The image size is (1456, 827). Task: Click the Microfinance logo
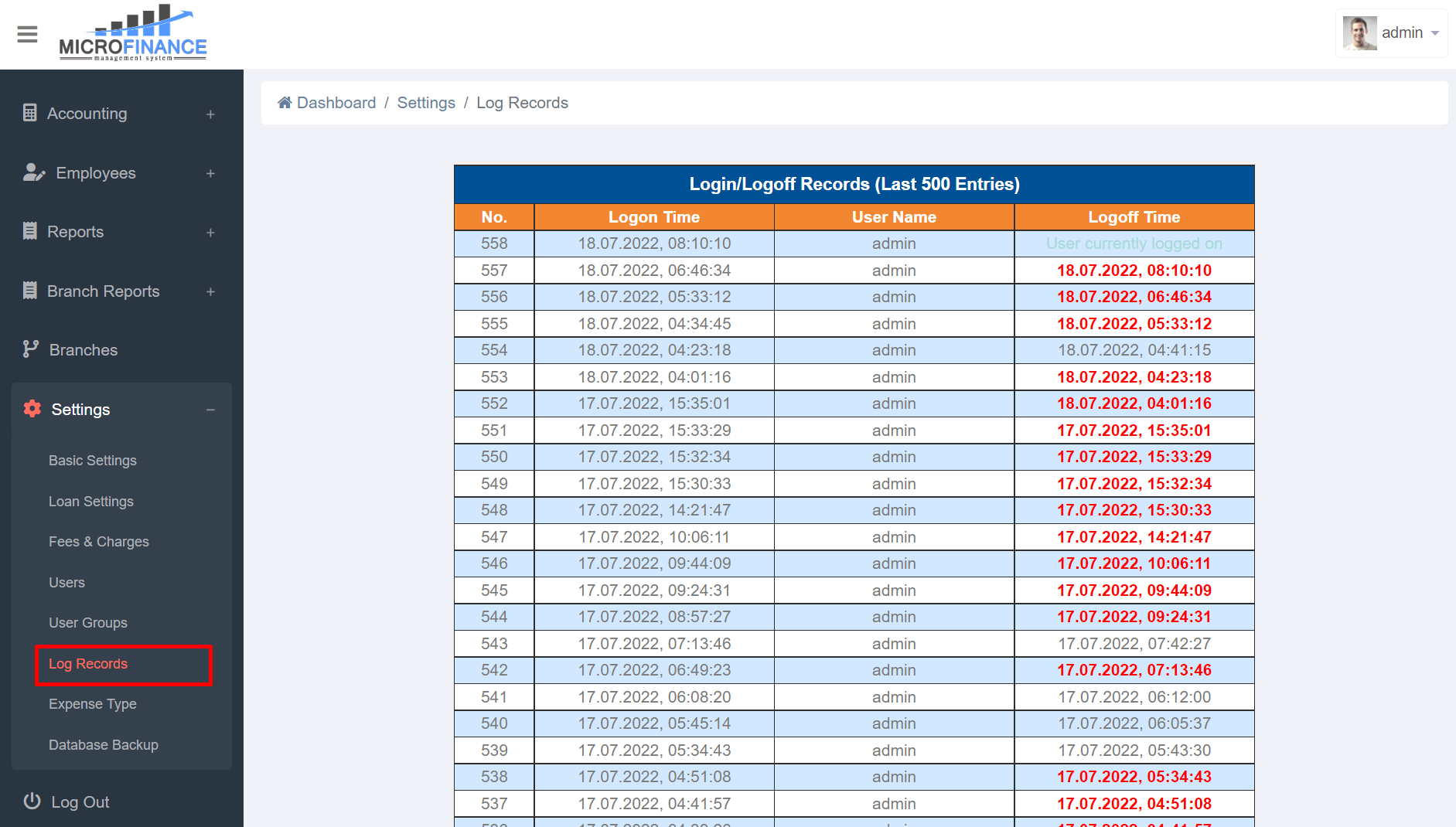click(133, 33)
